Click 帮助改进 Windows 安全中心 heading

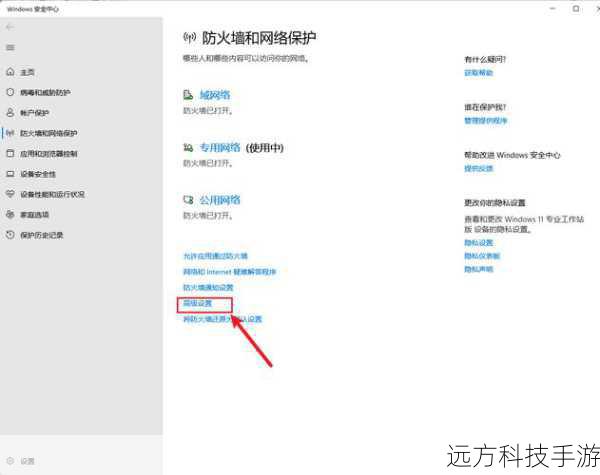click(512, 155)
